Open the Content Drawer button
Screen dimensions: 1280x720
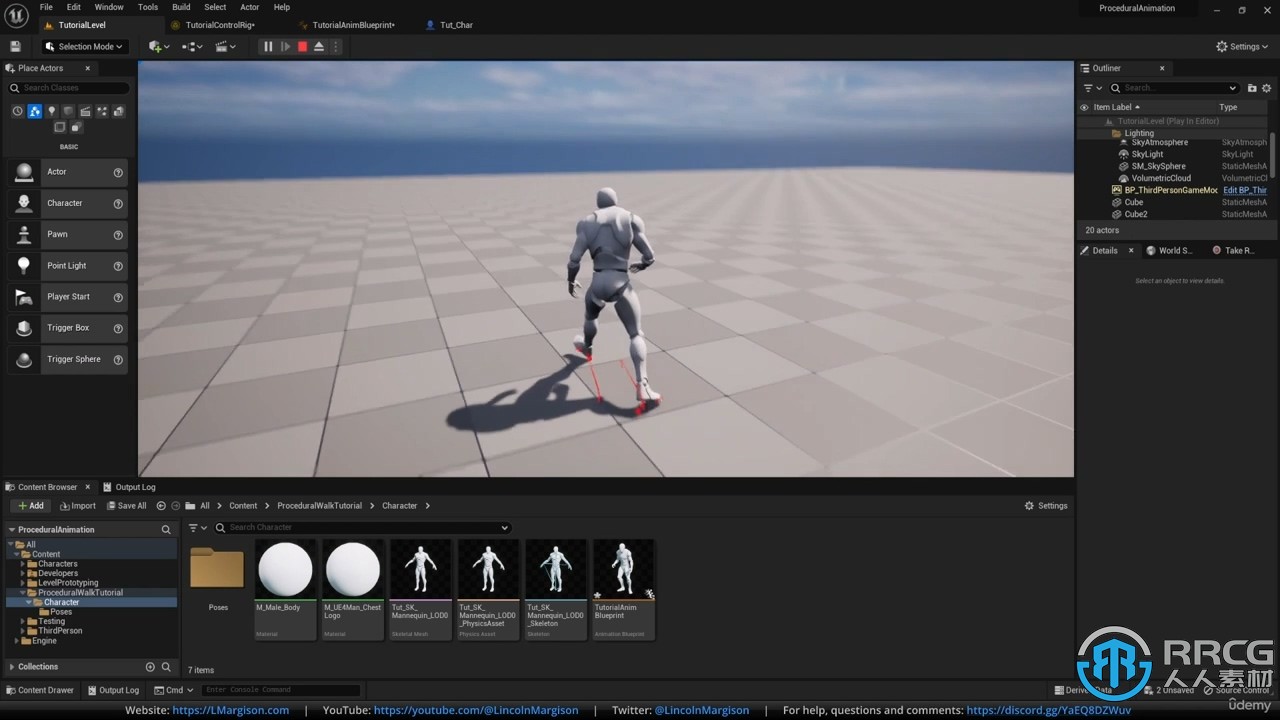[40, 690]
